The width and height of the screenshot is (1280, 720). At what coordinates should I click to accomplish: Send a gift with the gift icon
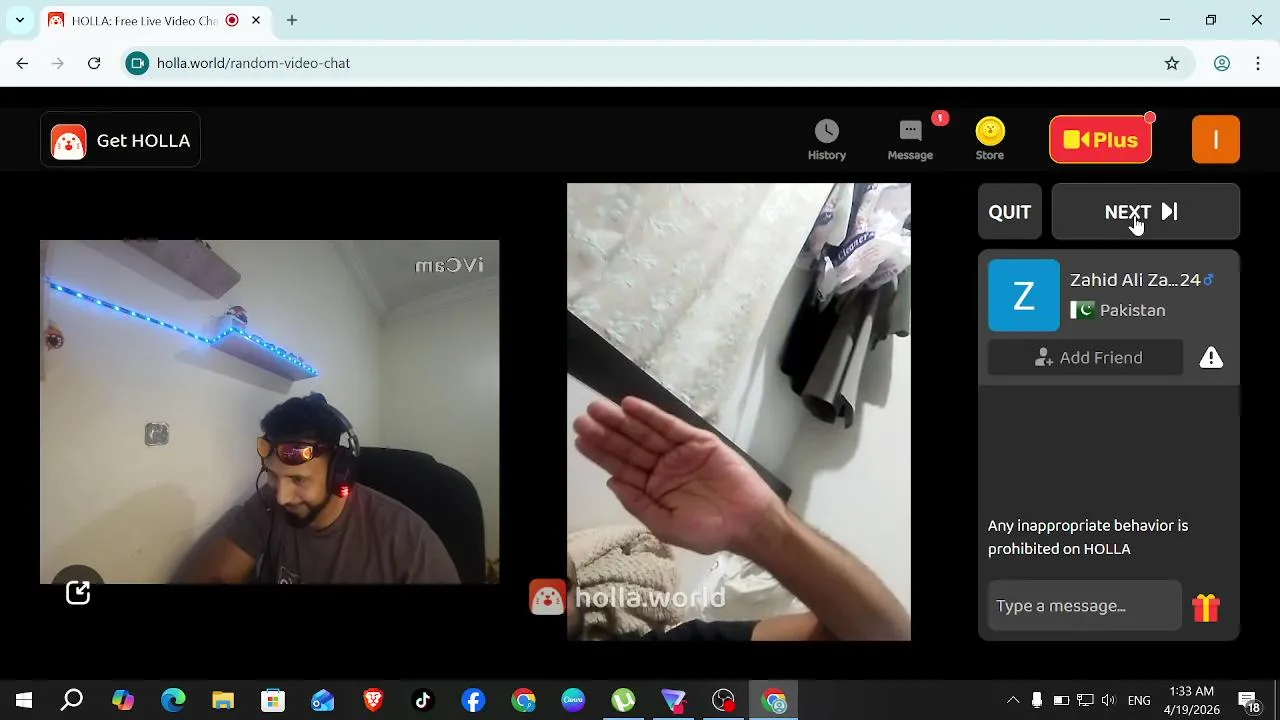pos(1206,607)
